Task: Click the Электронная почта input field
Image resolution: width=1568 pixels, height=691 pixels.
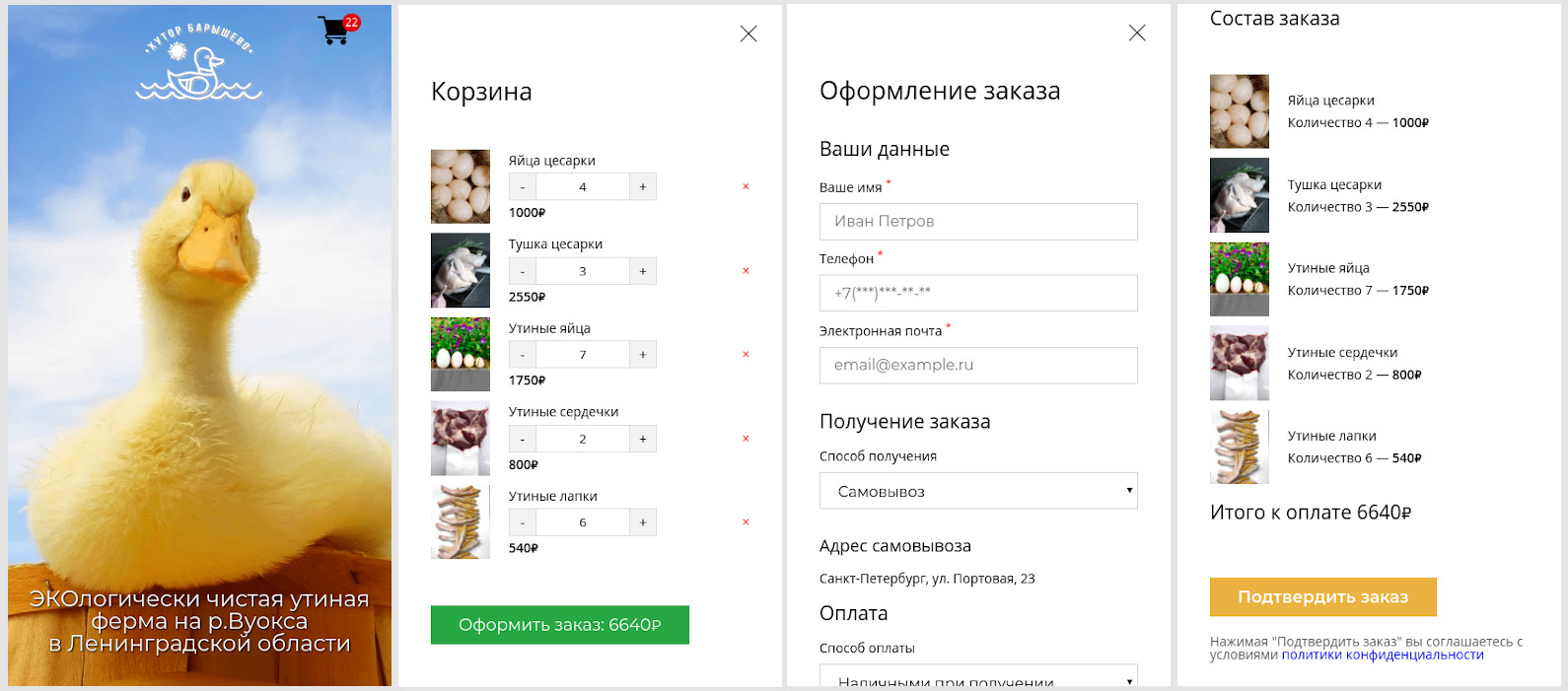Action: pos(978,365)
